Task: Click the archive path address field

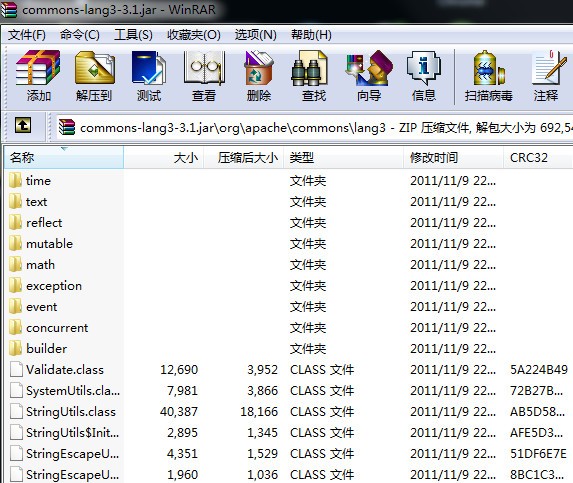Action: [314, 128]
